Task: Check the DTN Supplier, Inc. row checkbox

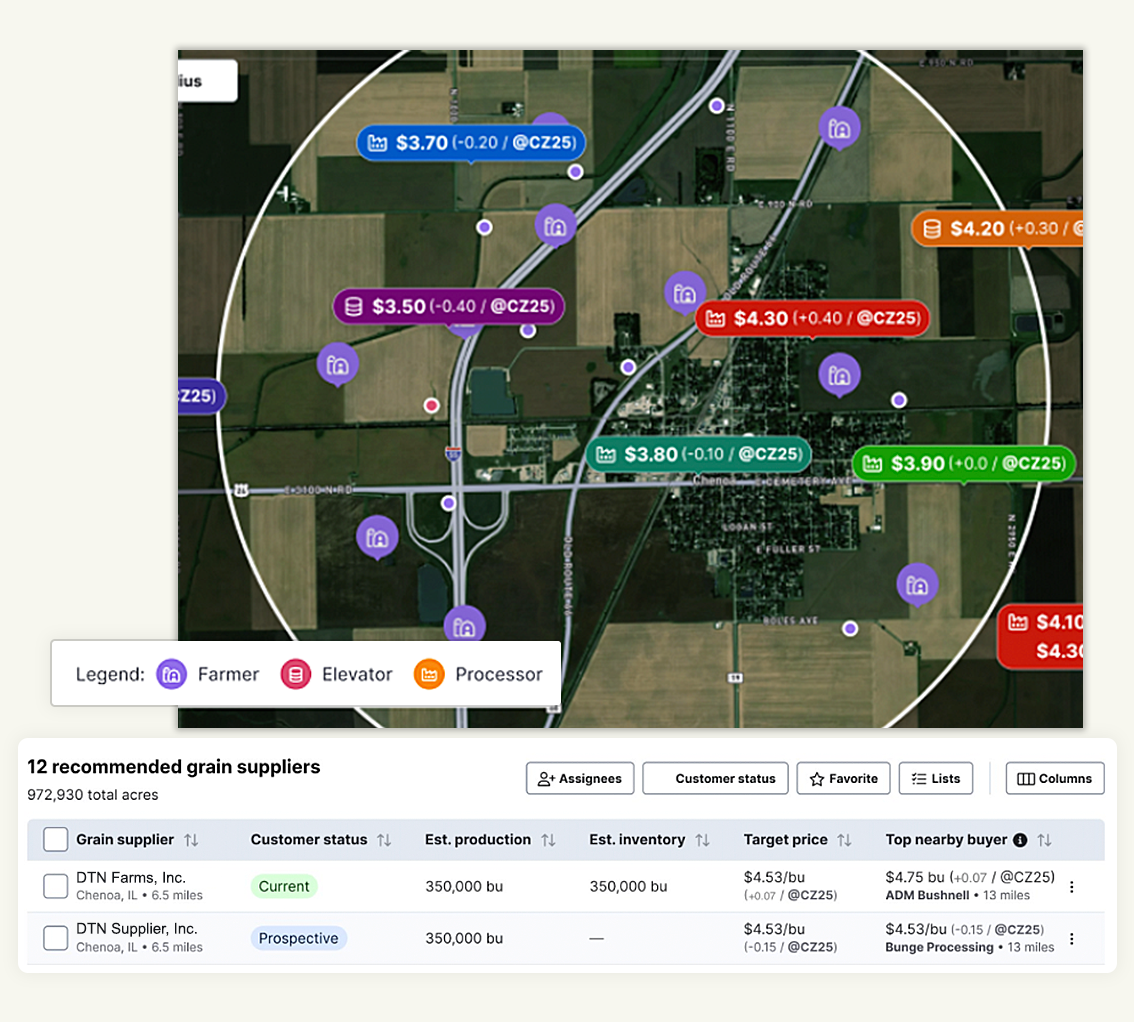Action: (x=55, y=938)
